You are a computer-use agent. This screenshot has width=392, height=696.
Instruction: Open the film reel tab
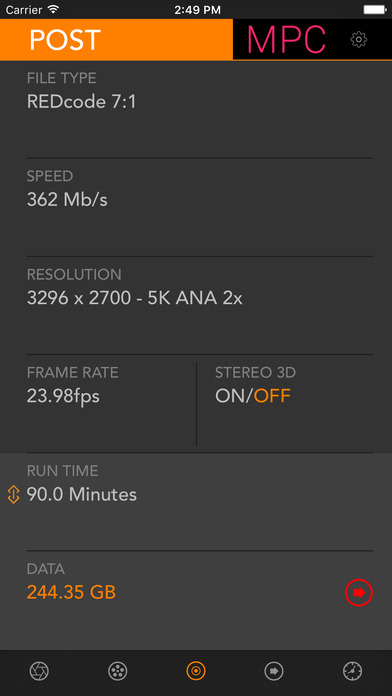(x=118, y=671)
